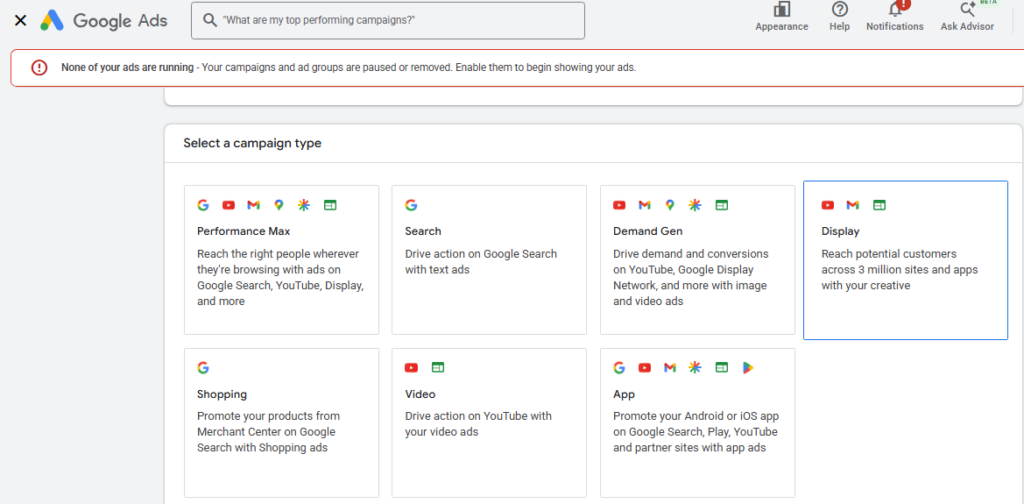Click Discover asterisk icon in App card
The width and height of the screenshot is (1024, 504).
695,368
